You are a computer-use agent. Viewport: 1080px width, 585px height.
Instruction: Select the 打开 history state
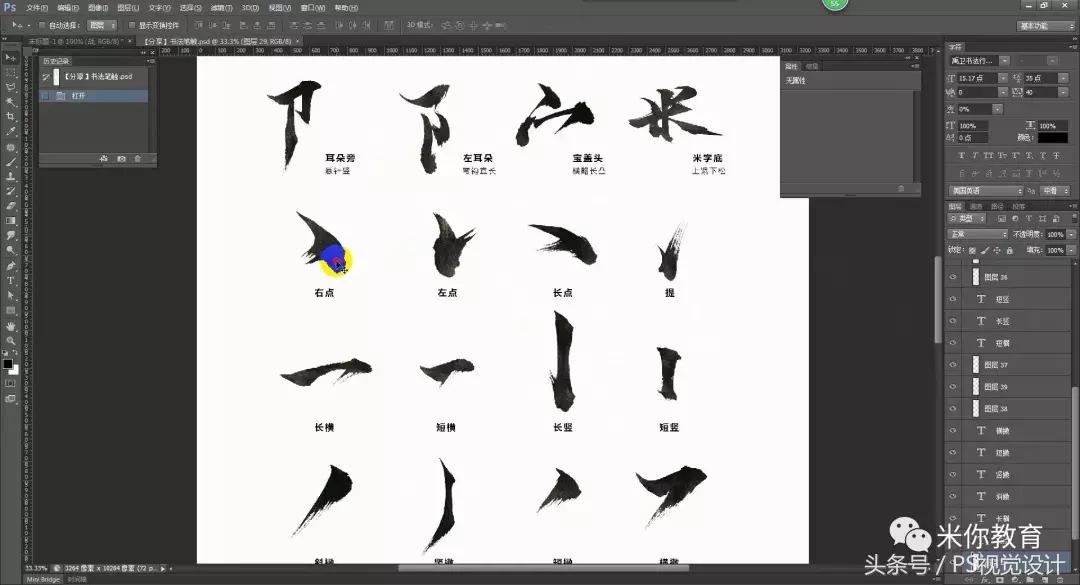click(x=93, y=96)
